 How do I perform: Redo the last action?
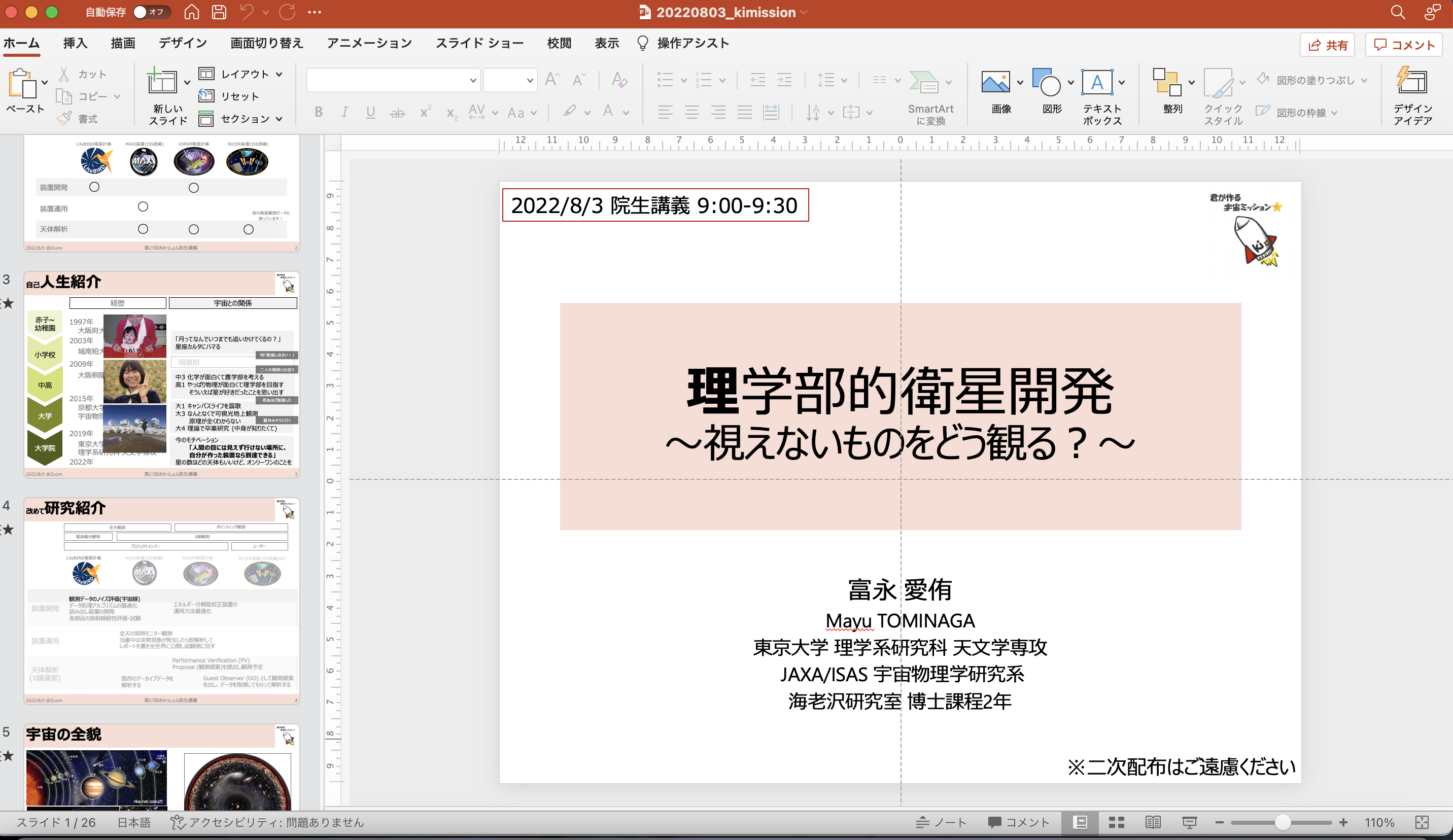pyautogui.click(x=287, y=12)
